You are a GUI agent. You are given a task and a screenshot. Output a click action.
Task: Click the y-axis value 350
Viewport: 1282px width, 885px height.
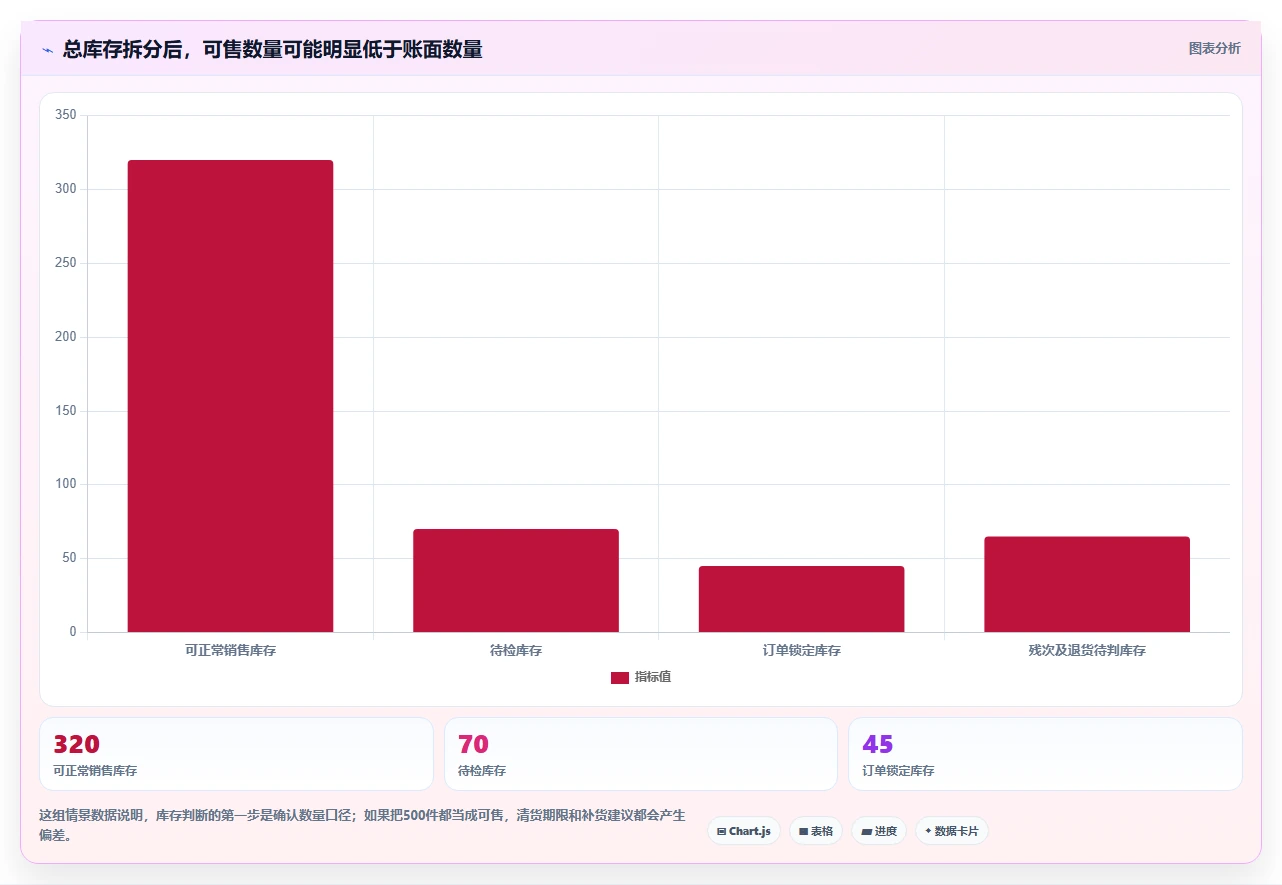point(66,115)
